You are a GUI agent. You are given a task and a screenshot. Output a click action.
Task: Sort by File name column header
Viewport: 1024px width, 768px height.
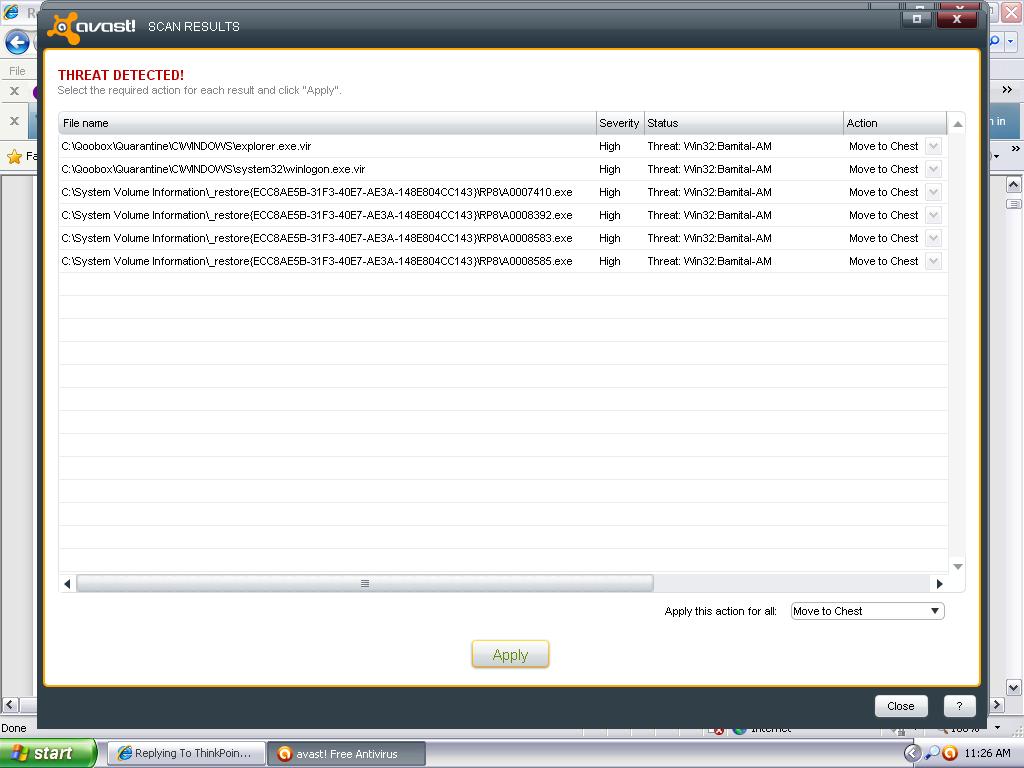327,123
